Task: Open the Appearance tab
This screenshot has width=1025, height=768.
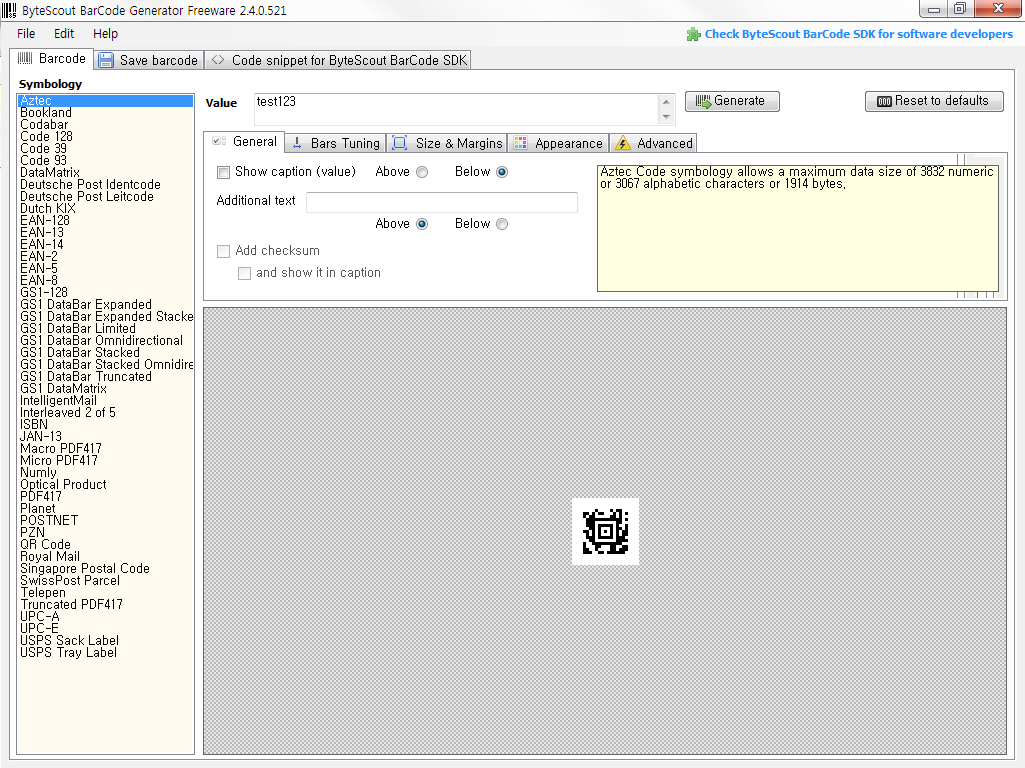Action: point(558,143)
